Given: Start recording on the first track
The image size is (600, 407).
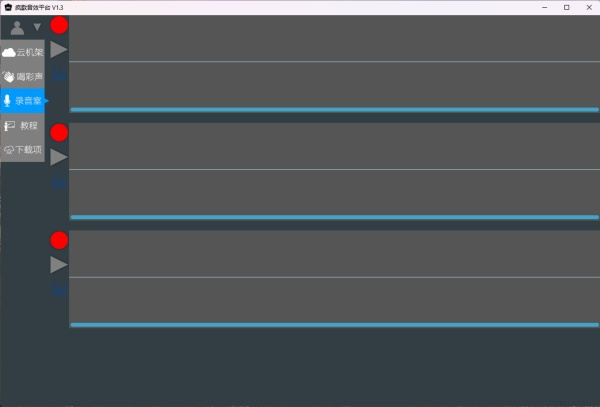Looking at the screenshot, I should [59, 25].
